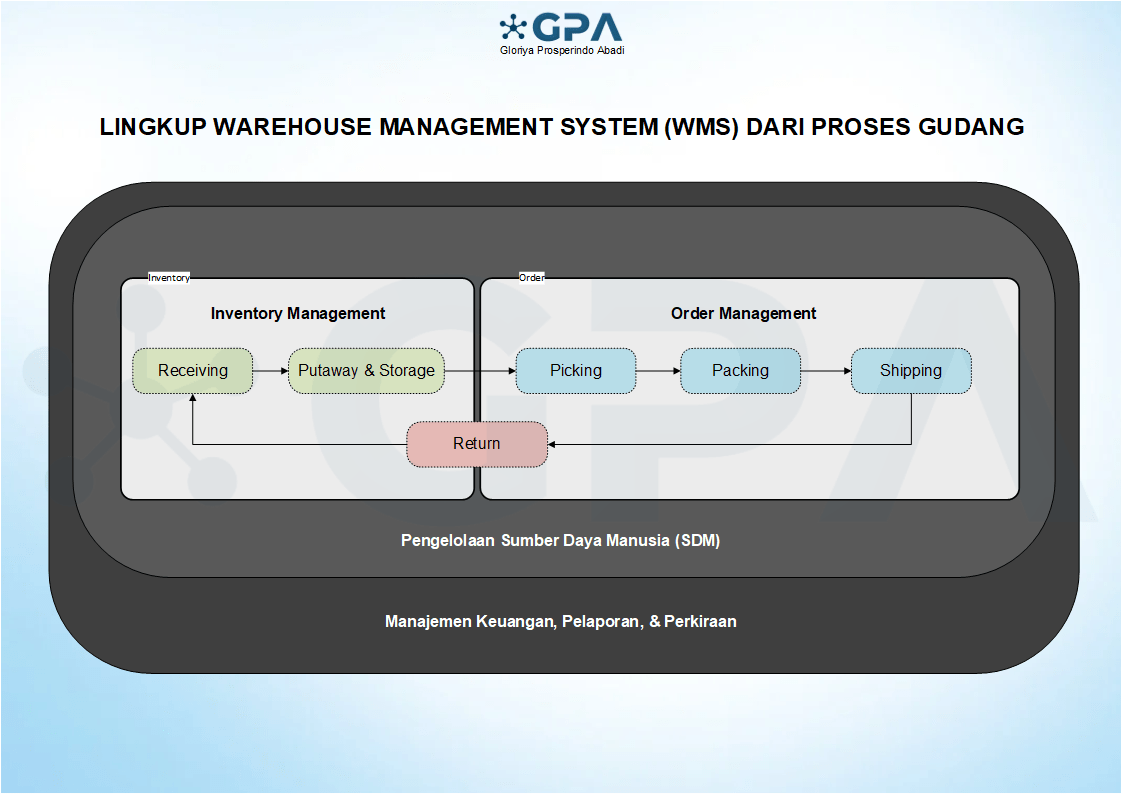Screen dimensions: 1122x794
Task: Select the Inventory Management heading
Action: coord(298,313)
